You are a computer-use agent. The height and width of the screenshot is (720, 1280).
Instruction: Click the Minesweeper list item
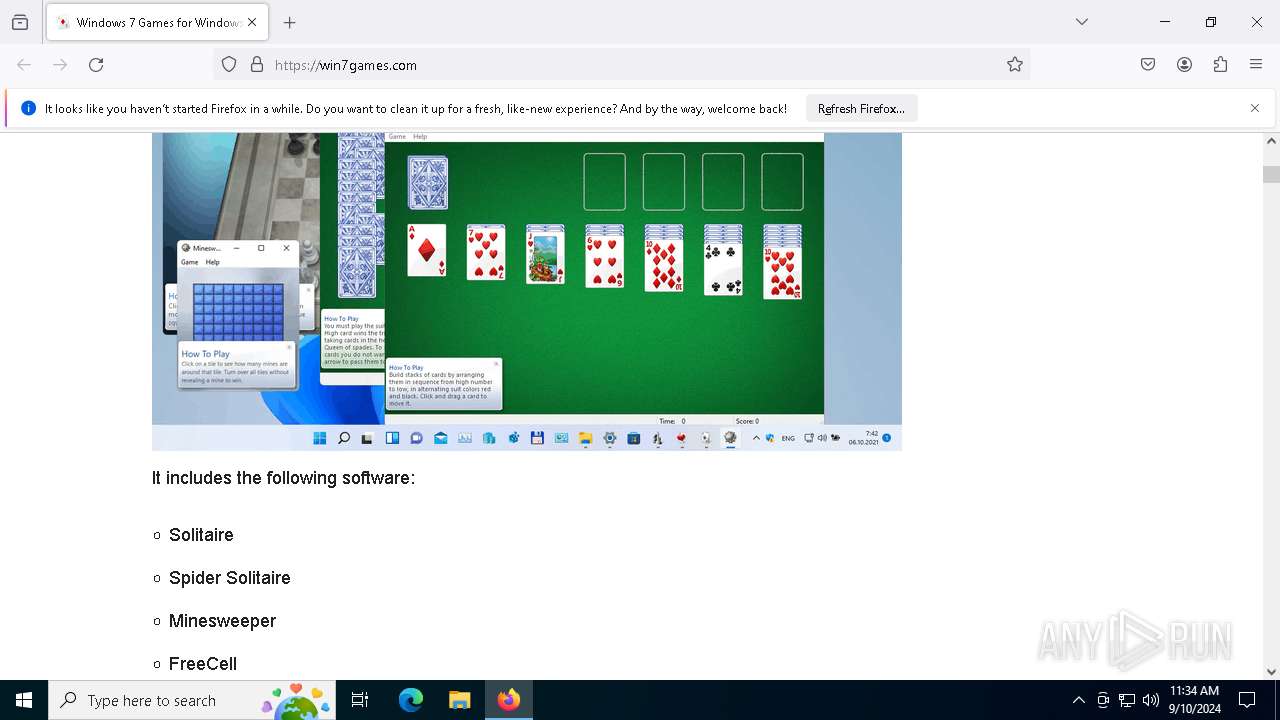point(222,621)
